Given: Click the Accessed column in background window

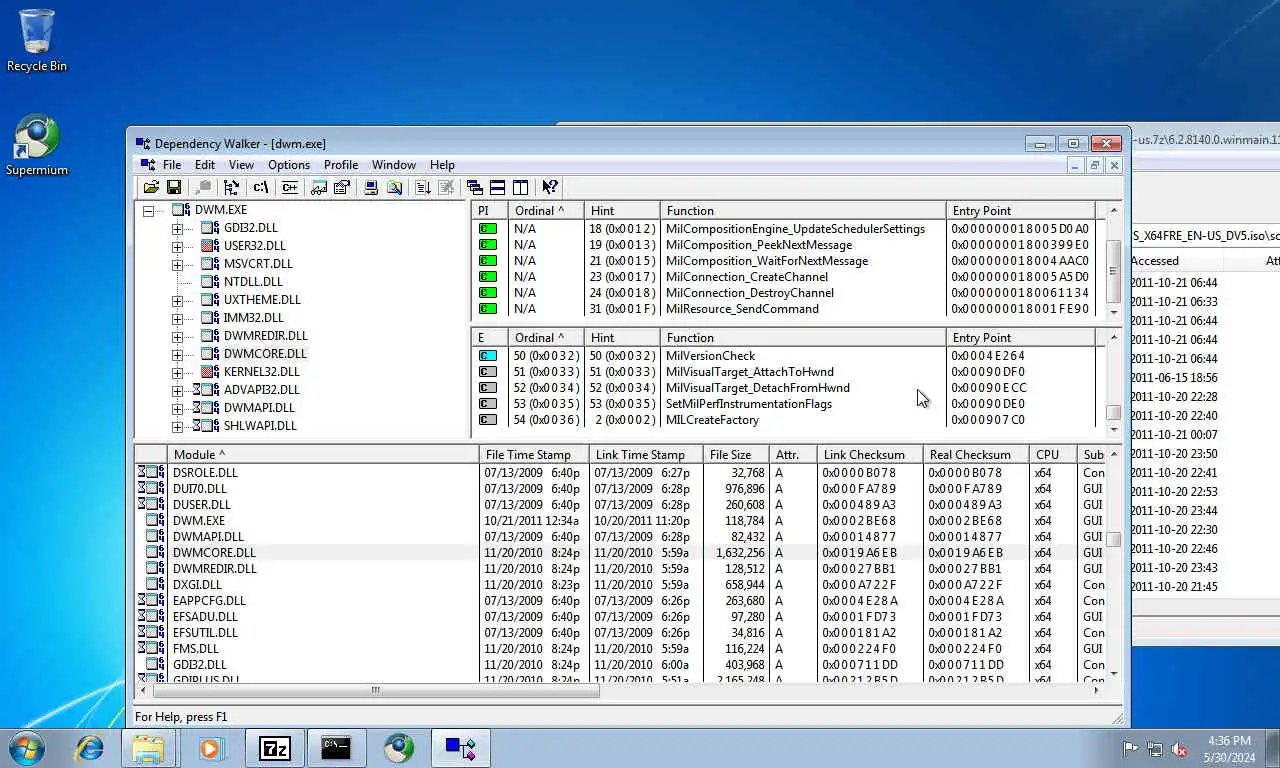Looking at the screenshot, I should point(1177,261).
